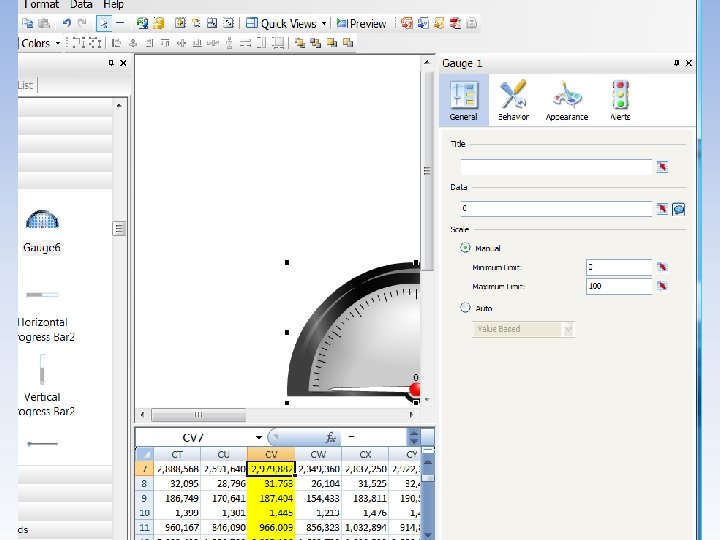Open the Data menu
Viewport: 720px width, 540px height.
click(x=81, y=5)
